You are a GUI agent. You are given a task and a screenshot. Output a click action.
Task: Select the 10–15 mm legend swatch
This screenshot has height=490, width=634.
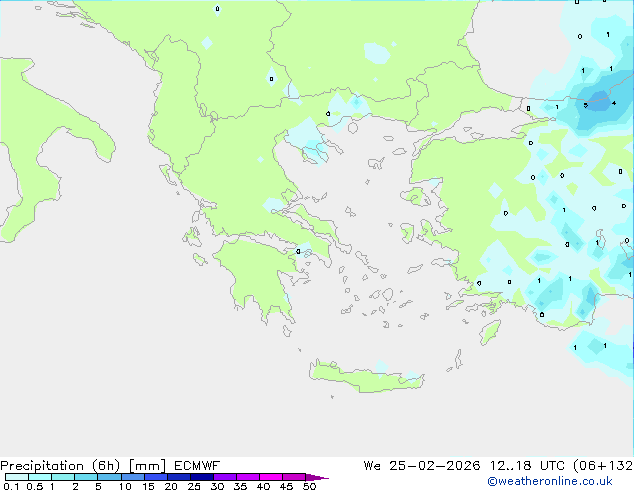[132, 477]
